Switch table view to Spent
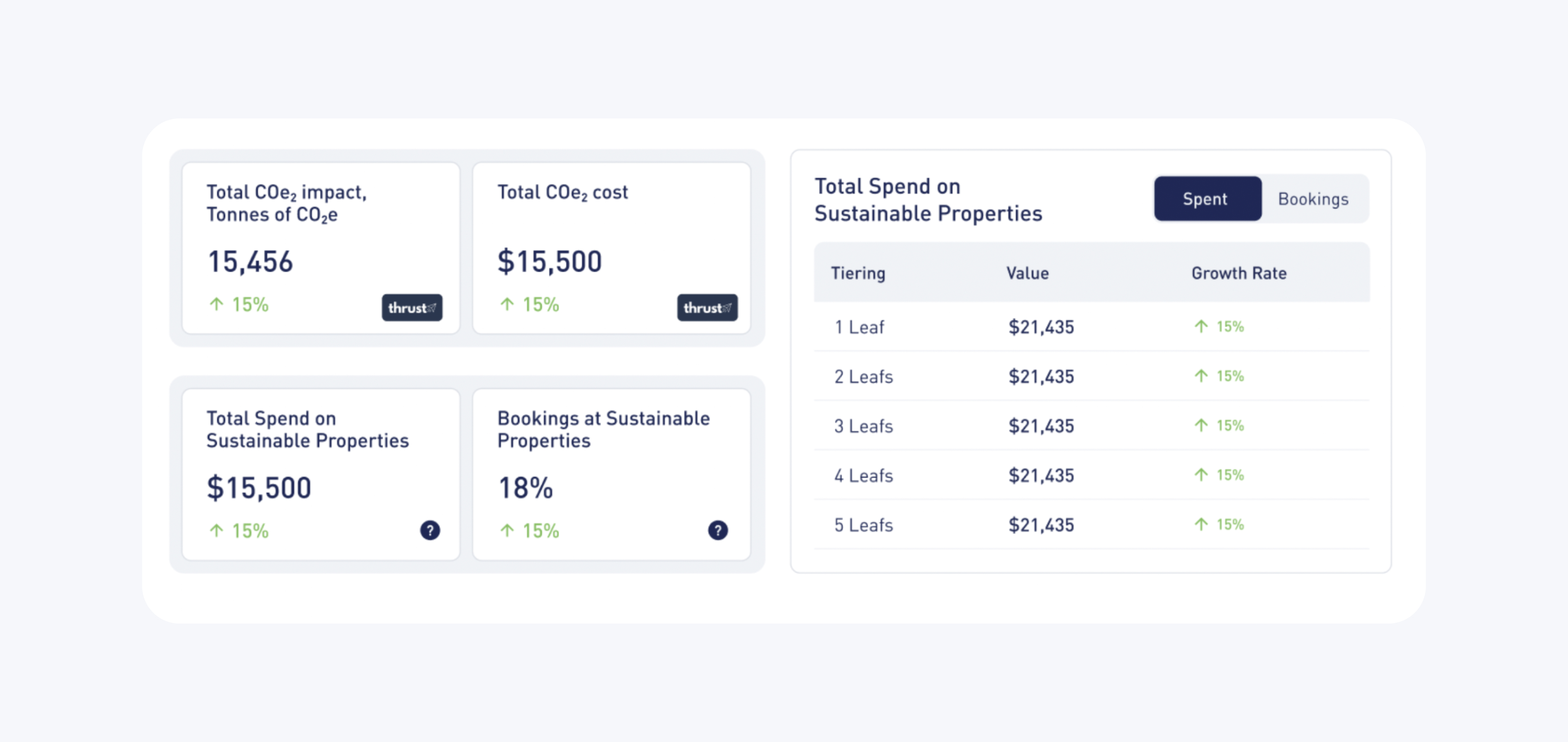Image resolution: width=1568 pixels, height=742 pixels. tap(1207, 199)
